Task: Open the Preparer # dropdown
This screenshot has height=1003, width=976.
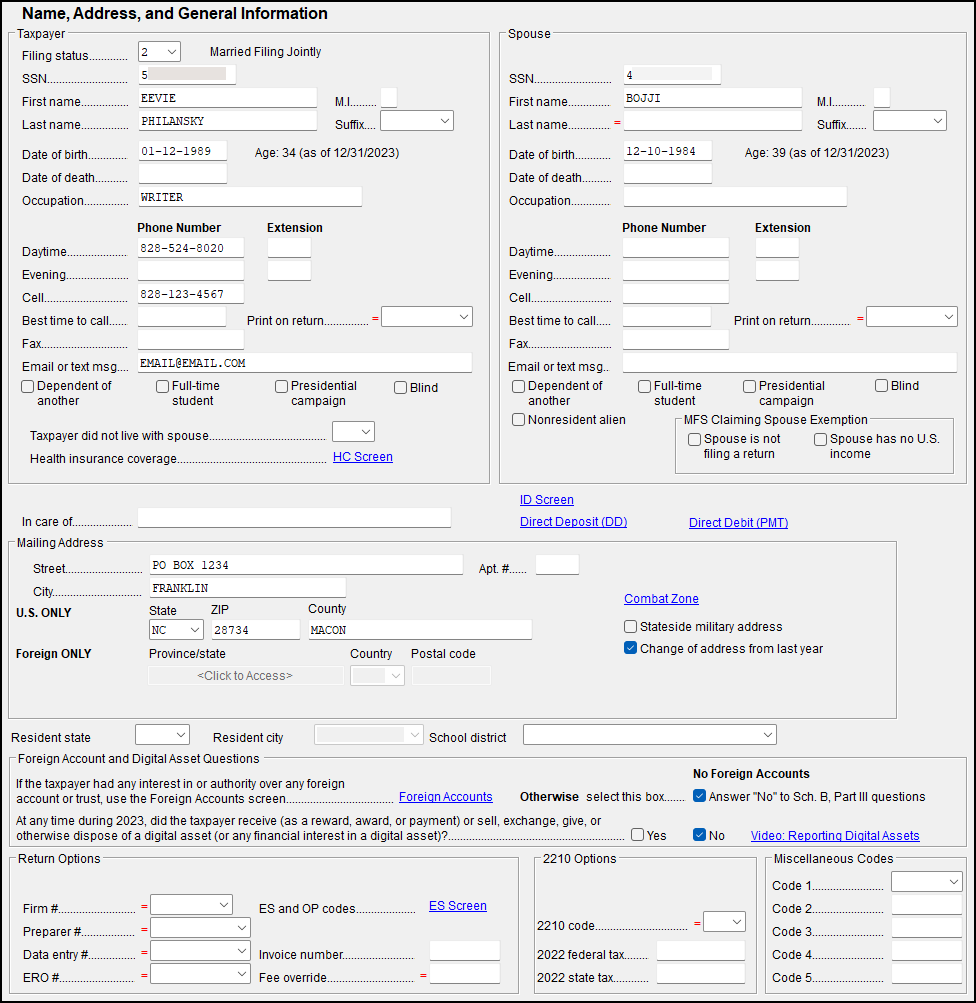Action: click(200, 928)
